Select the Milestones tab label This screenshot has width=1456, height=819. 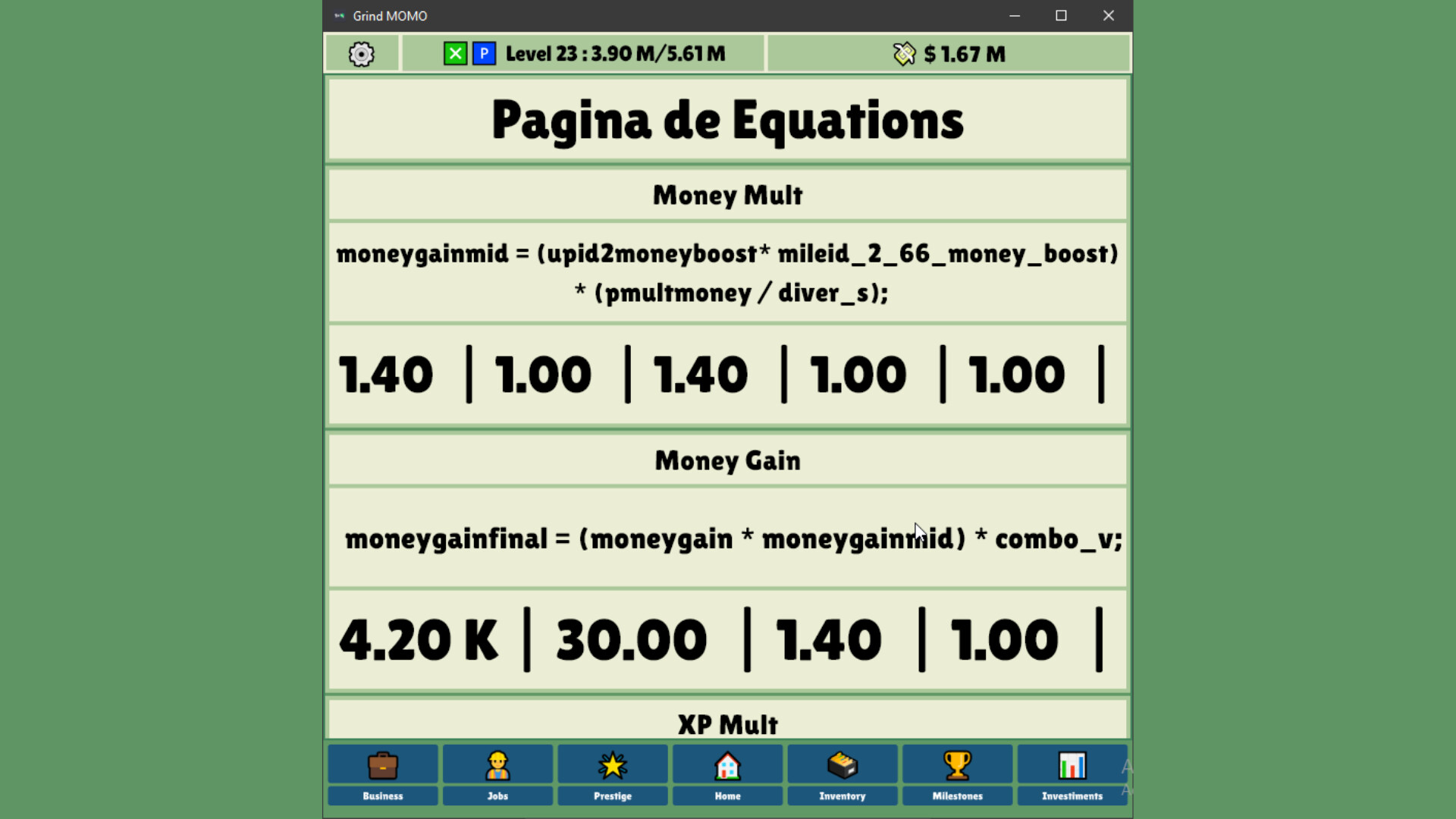tap(957, 796)
